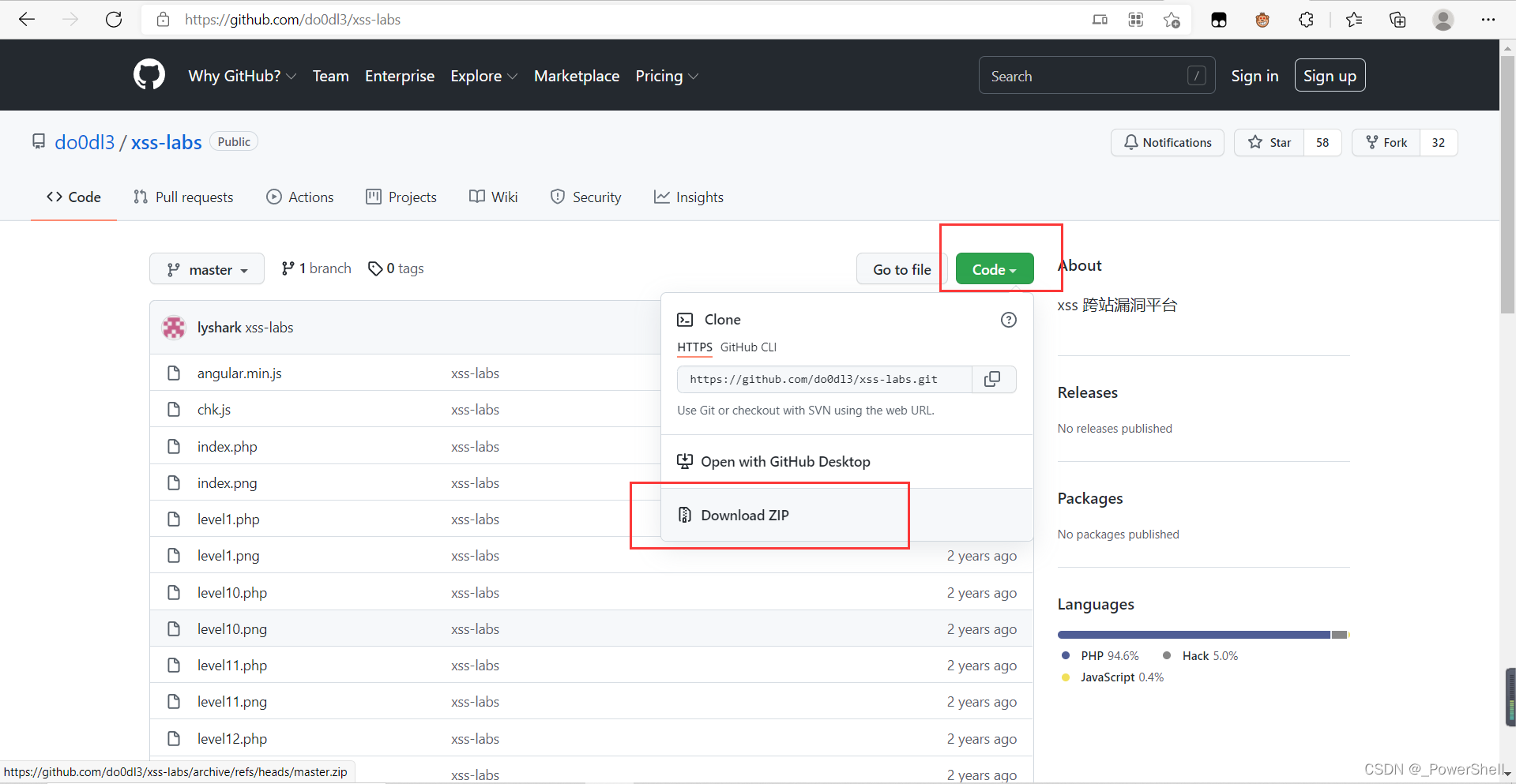Copy clone URL with clipboard icon
The image size is (1516, 784).
(x=992, y=379)
